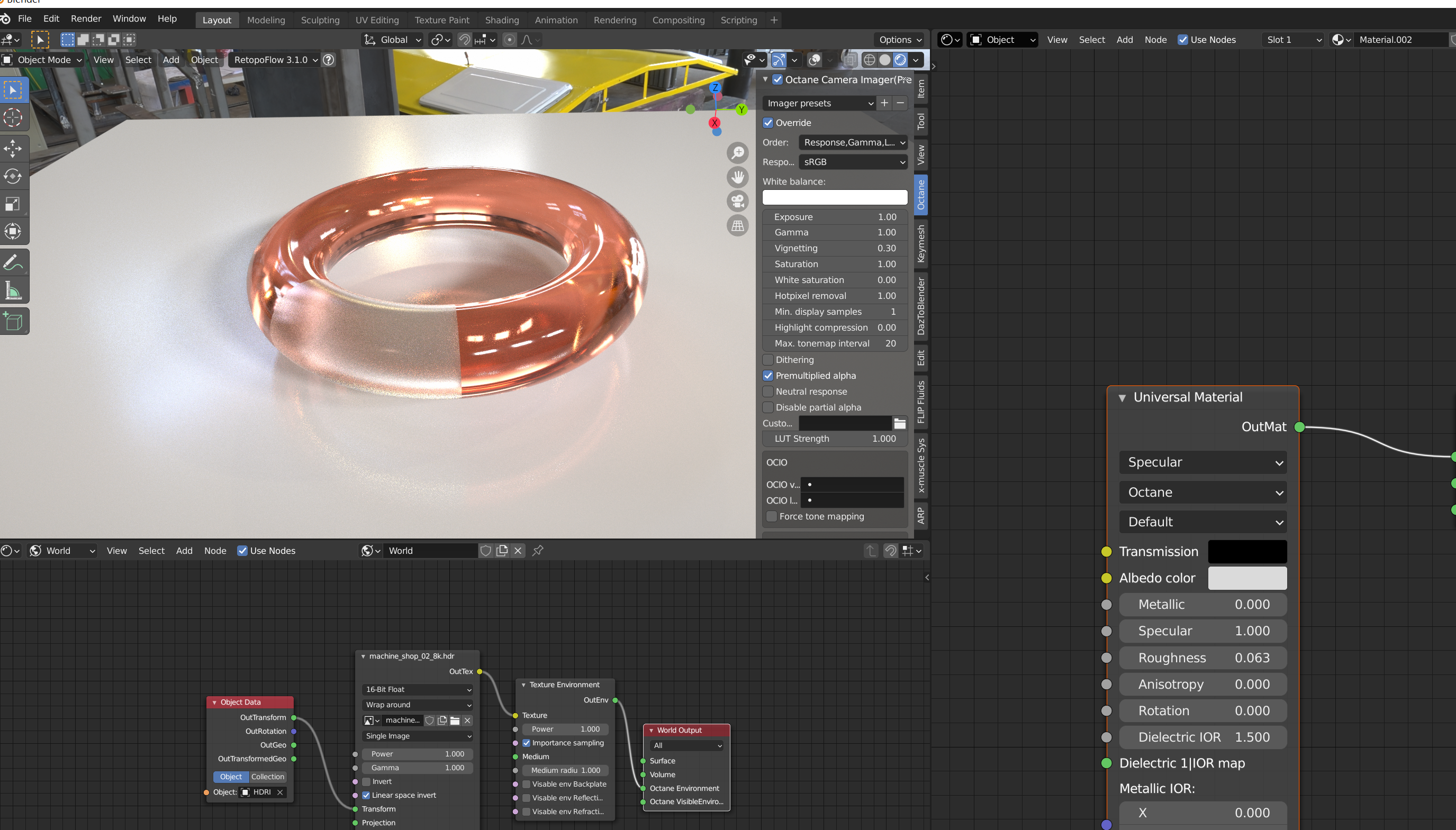
Task: Open the Render menu
Action: pyautogui.click(x=86, y=19)
